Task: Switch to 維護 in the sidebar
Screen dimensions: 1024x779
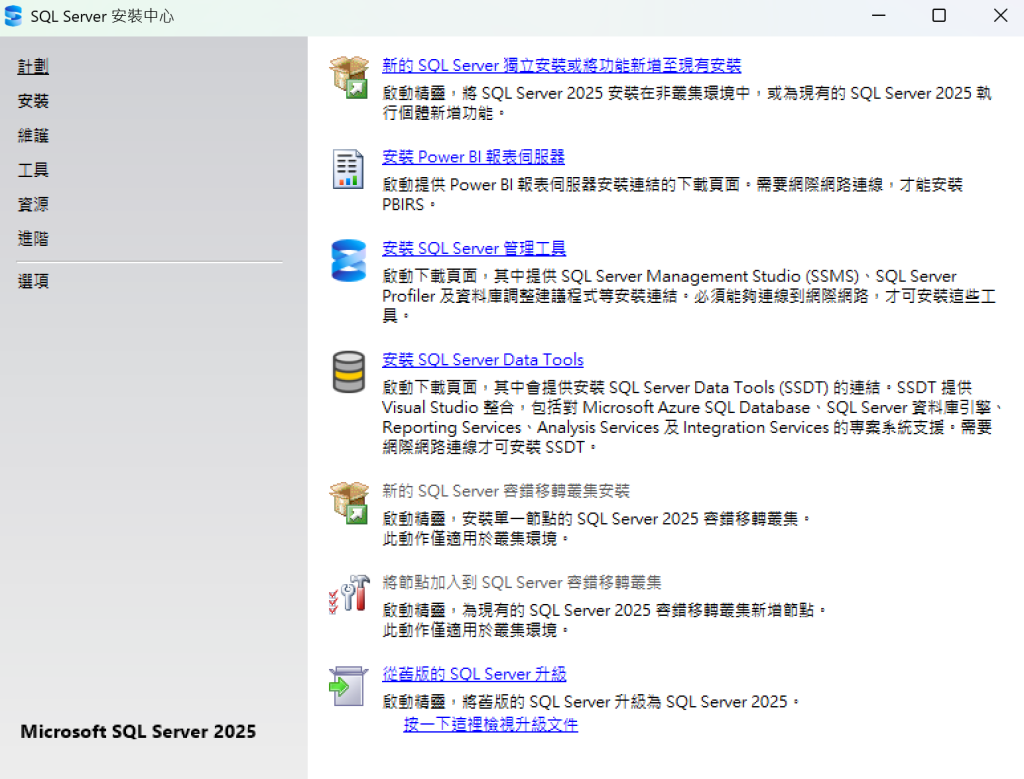Action: (33, 136)
